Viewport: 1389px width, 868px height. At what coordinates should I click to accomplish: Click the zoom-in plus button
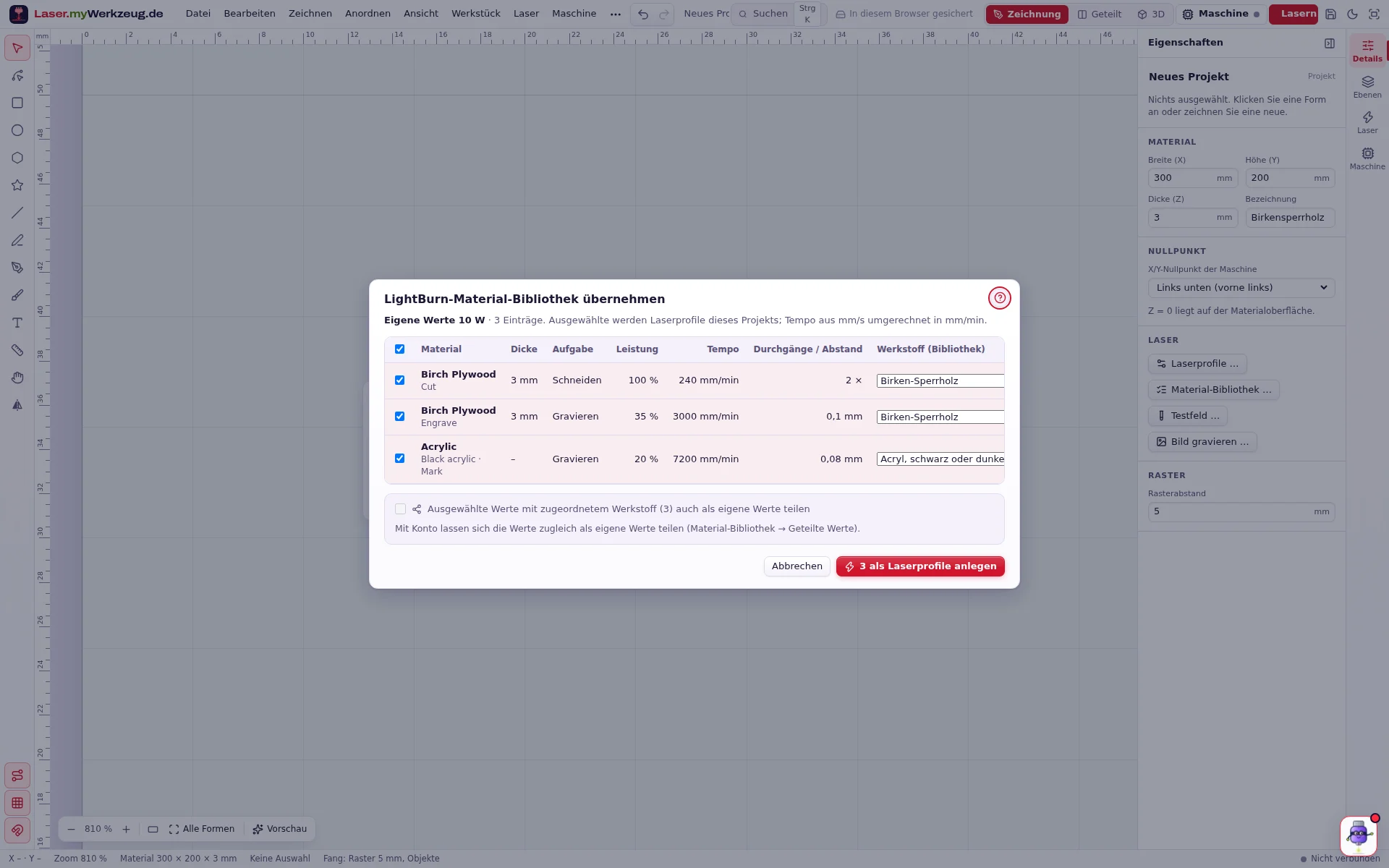pos(126,829)
